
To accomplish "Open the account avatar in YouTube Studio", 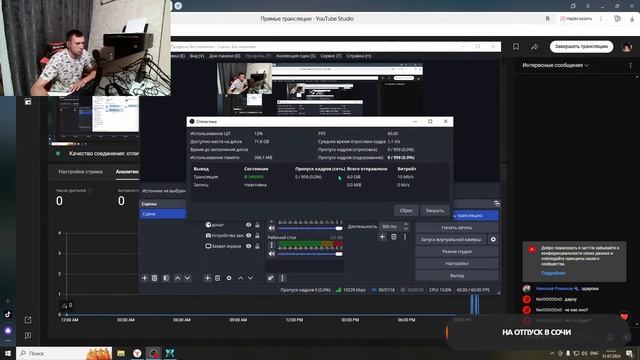I will pyautogui.click(x=627, y=47).
